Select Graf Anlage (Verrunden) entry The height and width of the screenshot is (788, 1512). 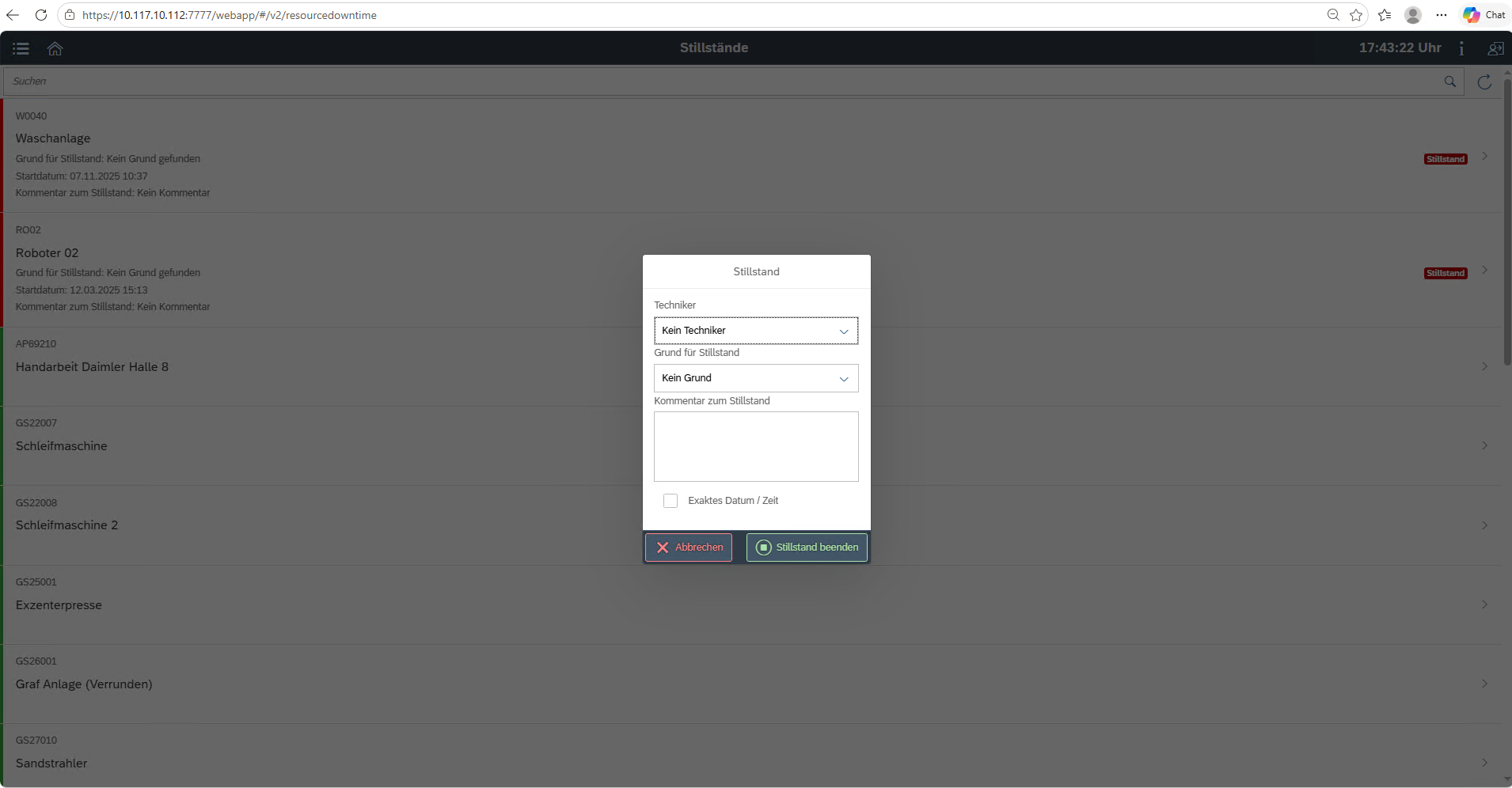coord(752,684)
